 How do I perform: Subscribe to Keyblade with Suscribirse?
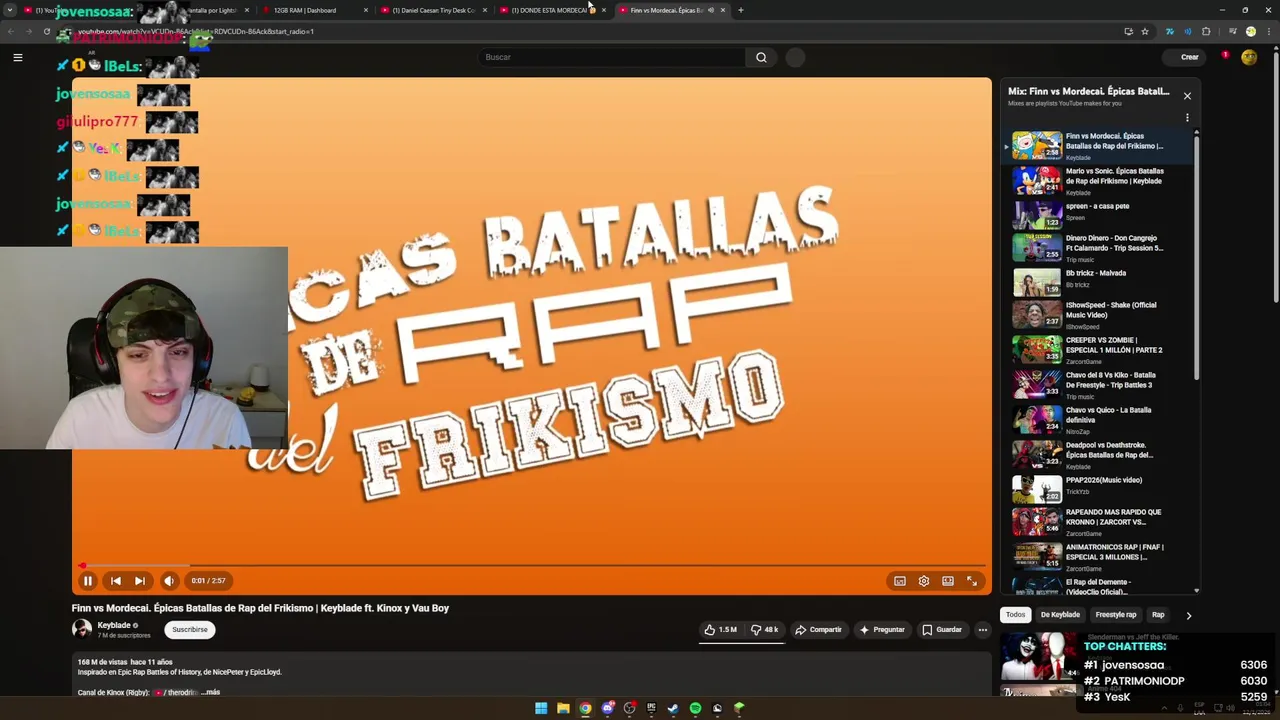click(x=189, y=629)
